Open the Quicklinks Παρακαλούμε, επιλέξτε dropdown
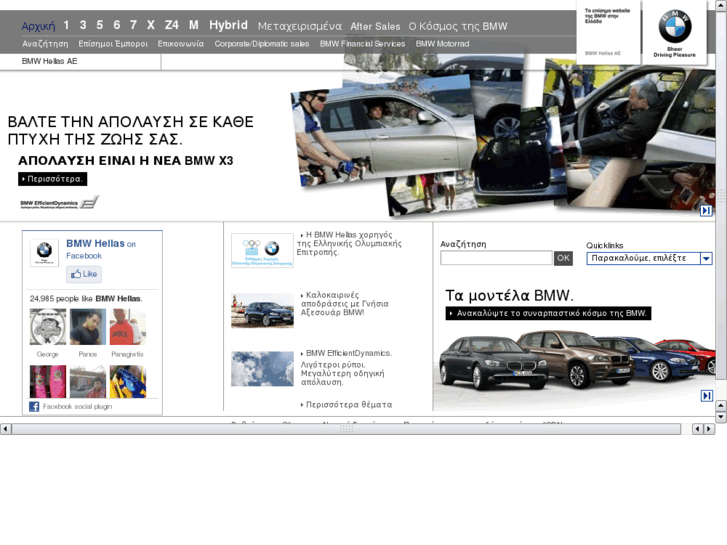727x545 pixels. (649, 258)
